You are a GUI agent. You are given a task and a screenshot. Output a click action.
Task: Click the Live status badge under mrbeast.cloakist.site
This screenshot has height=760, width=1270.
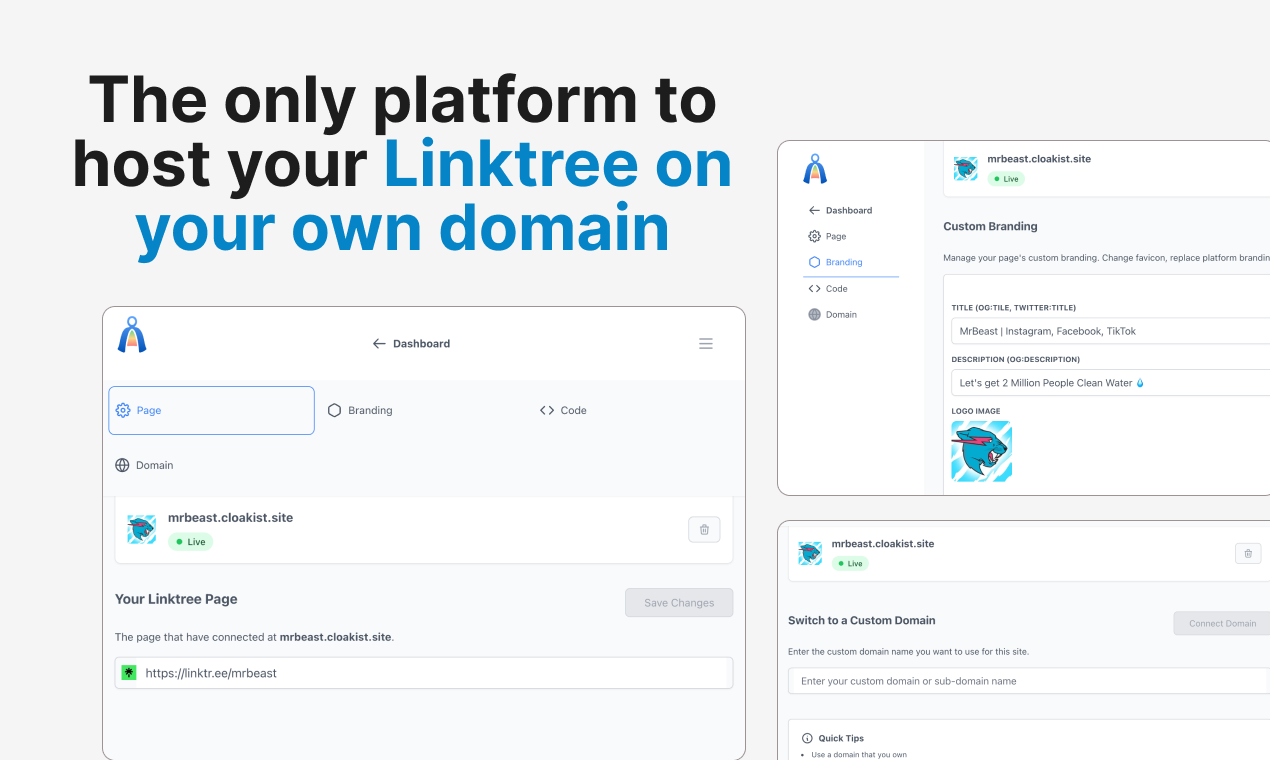click(x=190, y=541)
